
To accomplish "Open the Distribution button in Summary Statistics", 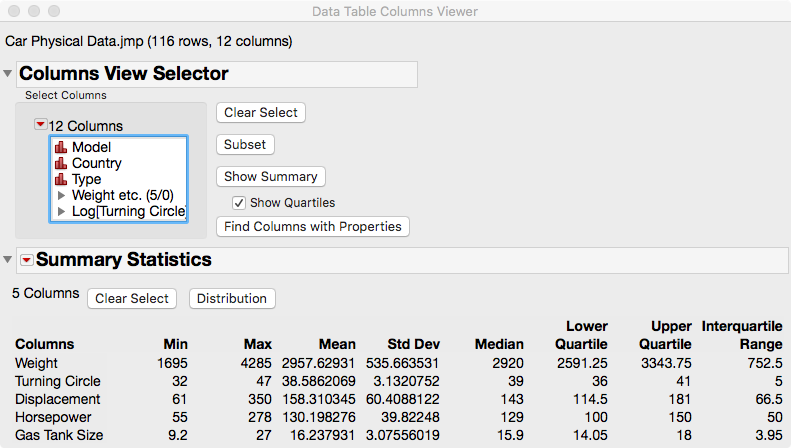I will coord(232,298).
